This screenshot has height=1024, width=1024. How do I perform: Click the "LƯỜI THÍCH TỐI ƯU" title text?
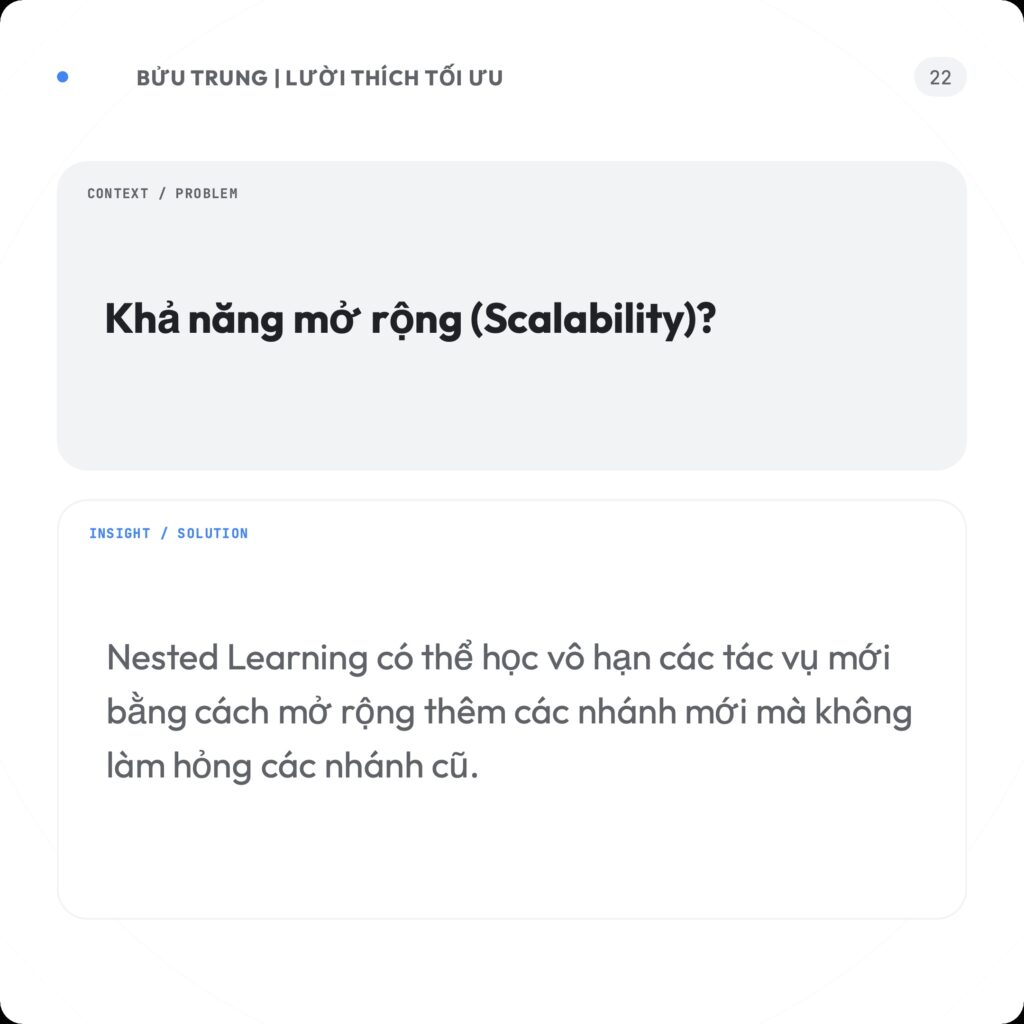coord(394,78)
